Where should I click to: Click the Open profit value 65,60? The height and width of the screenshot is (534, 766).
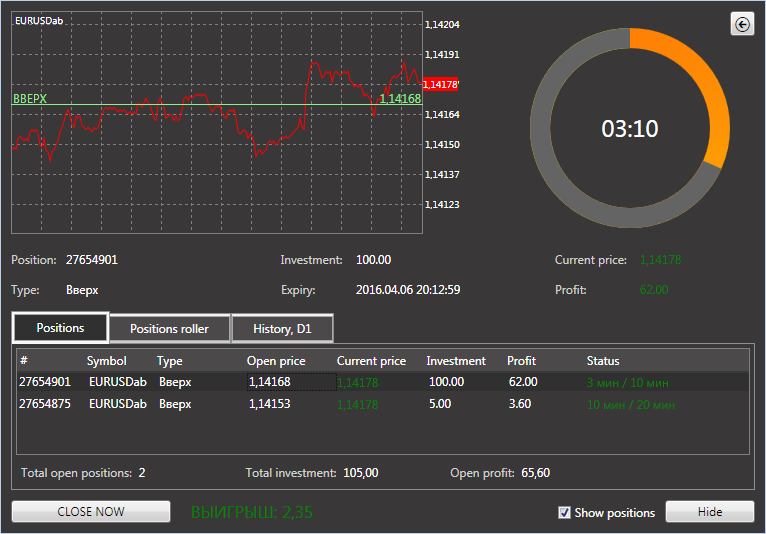coord(535,472)
